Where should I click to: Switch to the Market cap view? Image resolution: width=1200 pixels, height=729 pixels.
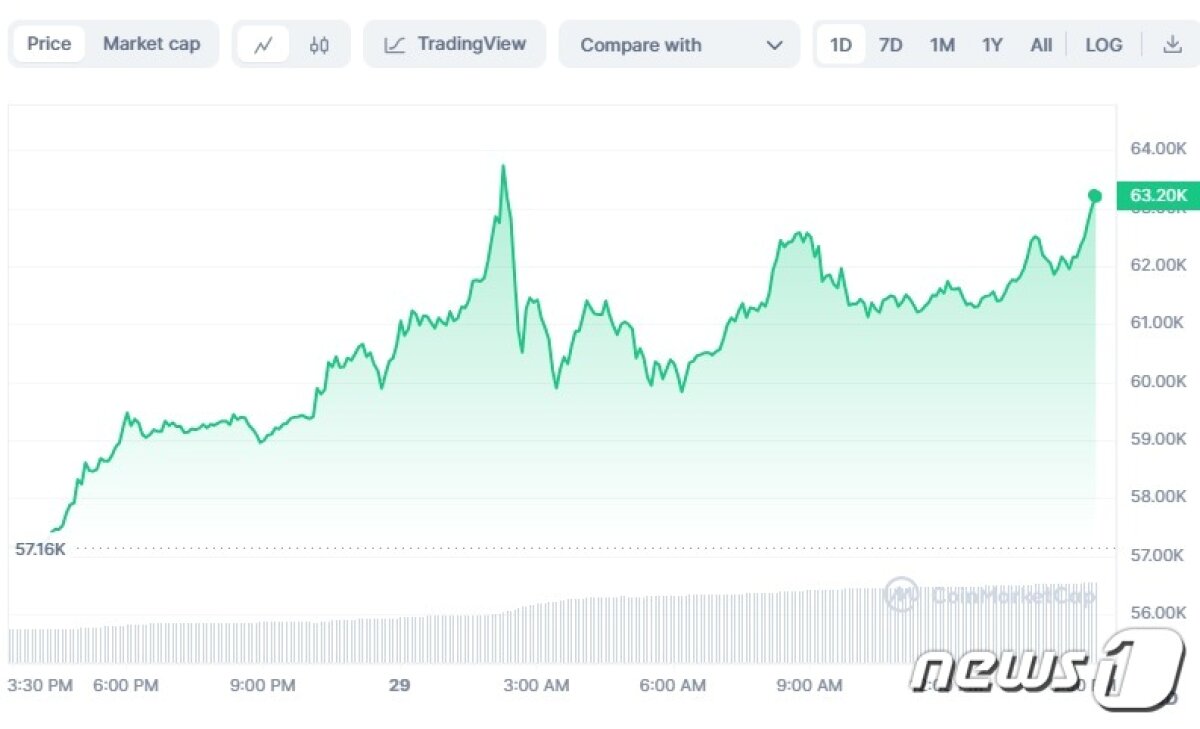point(151,44)
